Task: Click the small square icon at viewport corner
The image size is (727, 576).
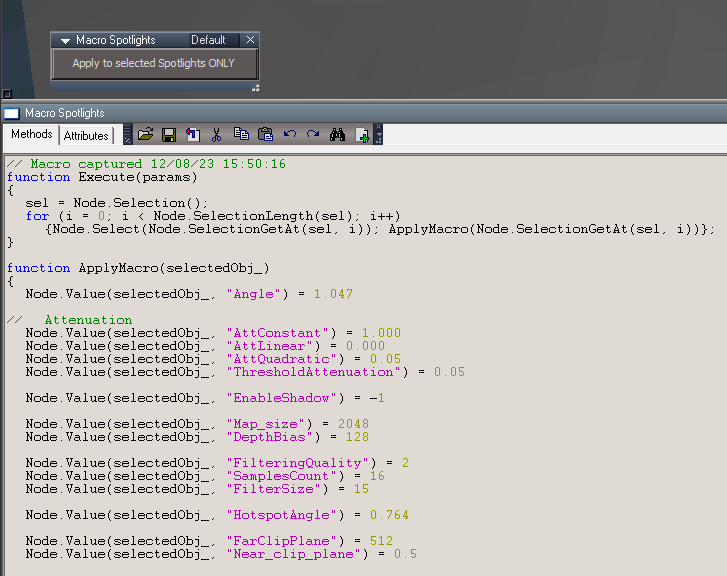Action: 7,94
